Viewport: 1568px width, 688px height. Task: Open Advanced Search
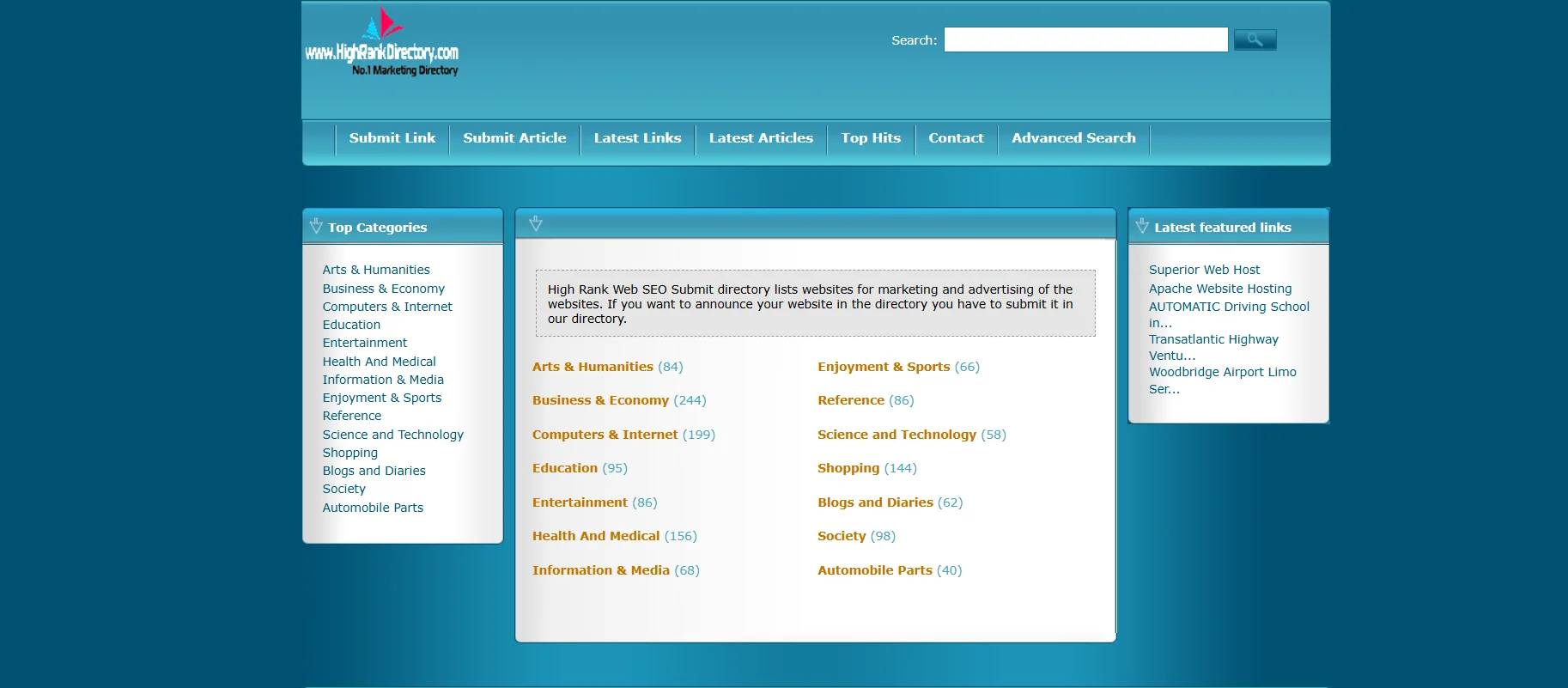click(1073, 137)
